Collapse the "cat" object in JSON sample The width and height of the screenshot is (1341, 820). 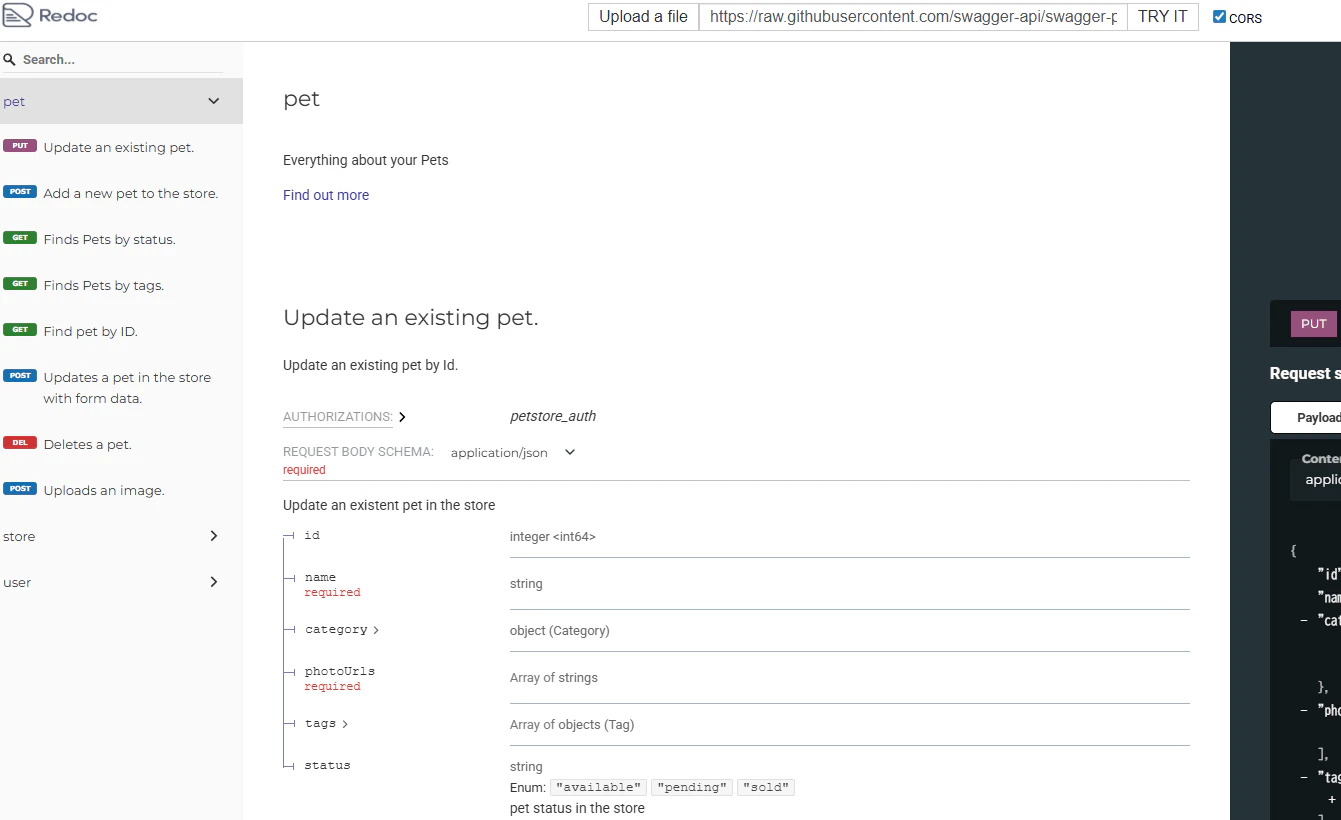point(1304,621)
